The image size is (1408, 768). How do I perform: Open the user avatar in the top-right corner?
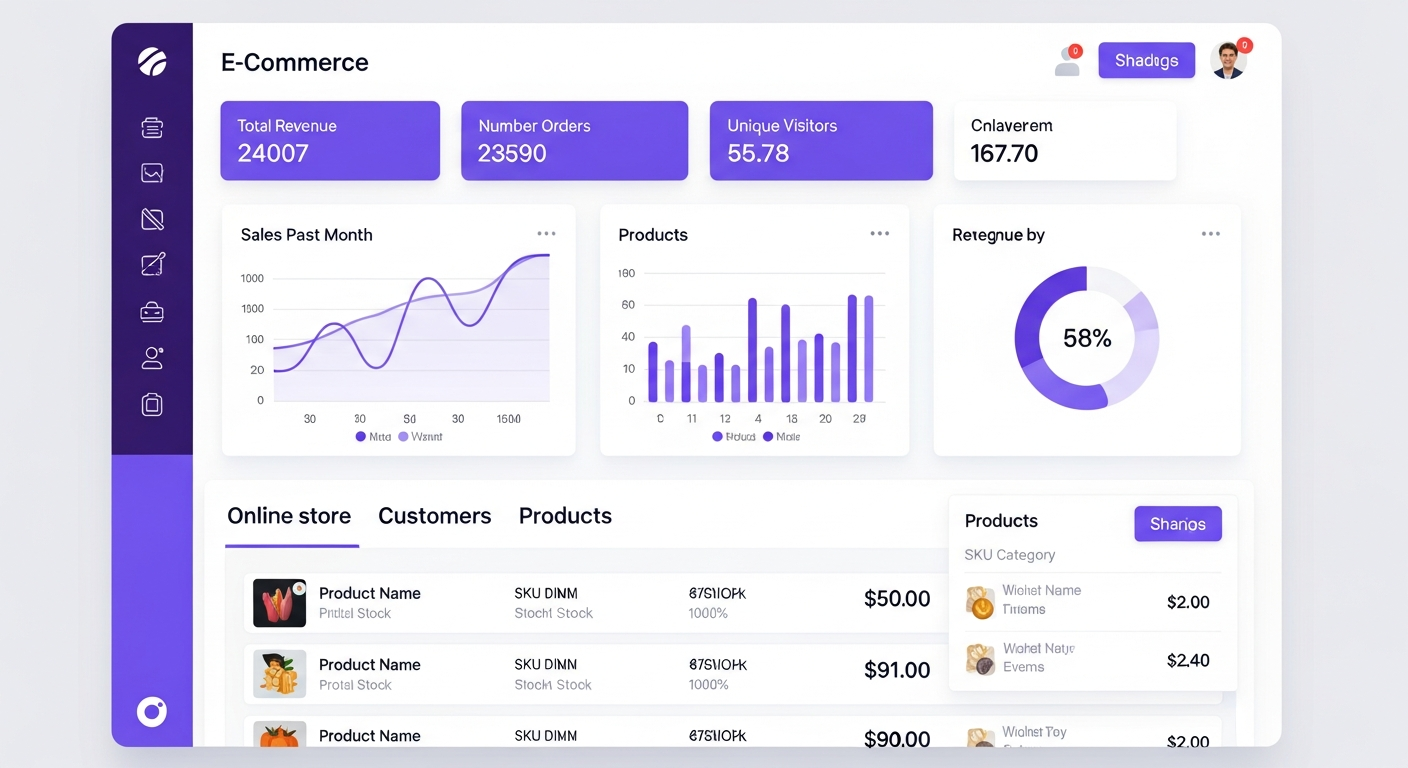(x=1228, y=60)
